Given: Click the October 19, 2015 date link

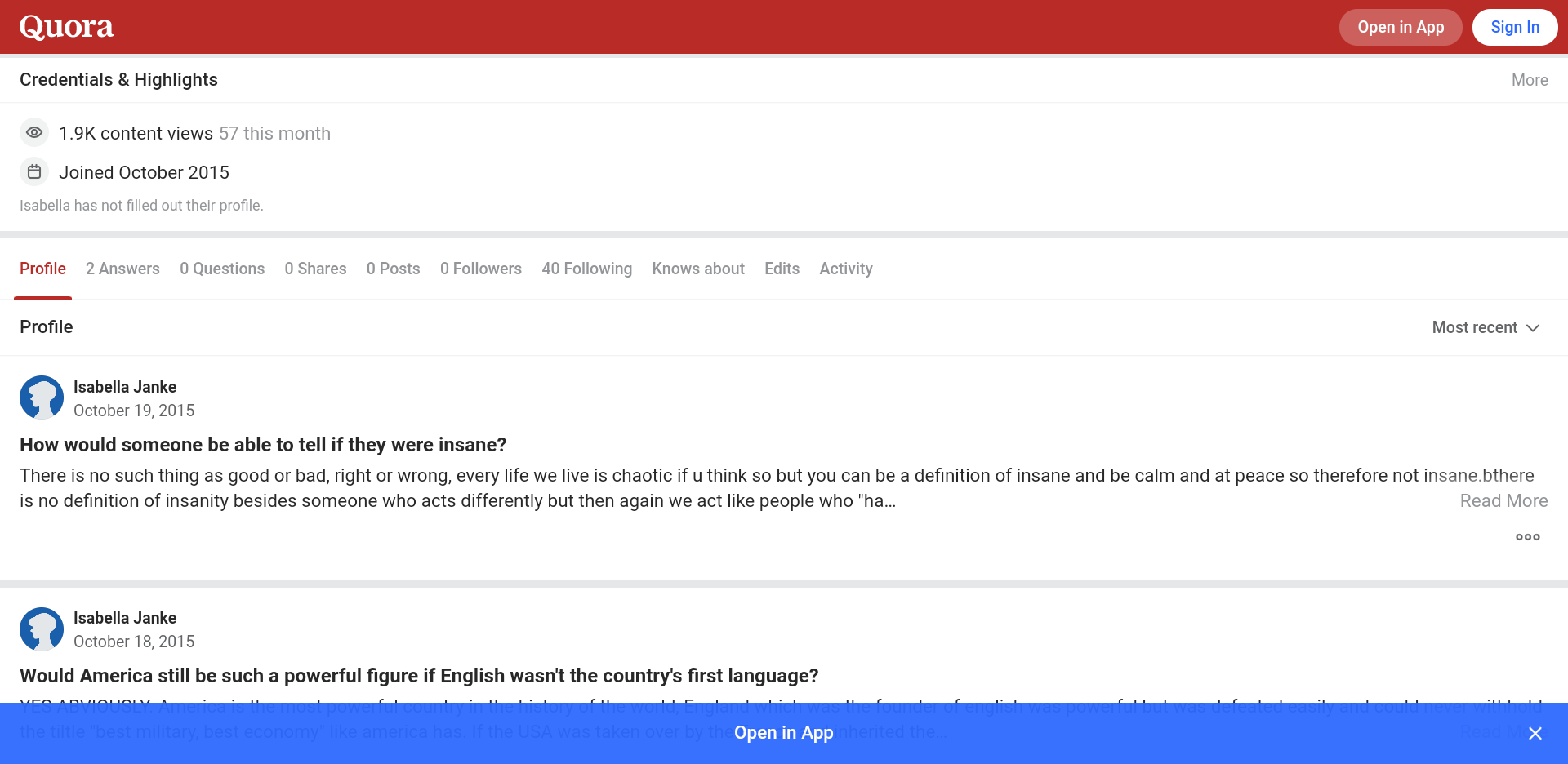Looking at the screenshot, I should (134, 411).
